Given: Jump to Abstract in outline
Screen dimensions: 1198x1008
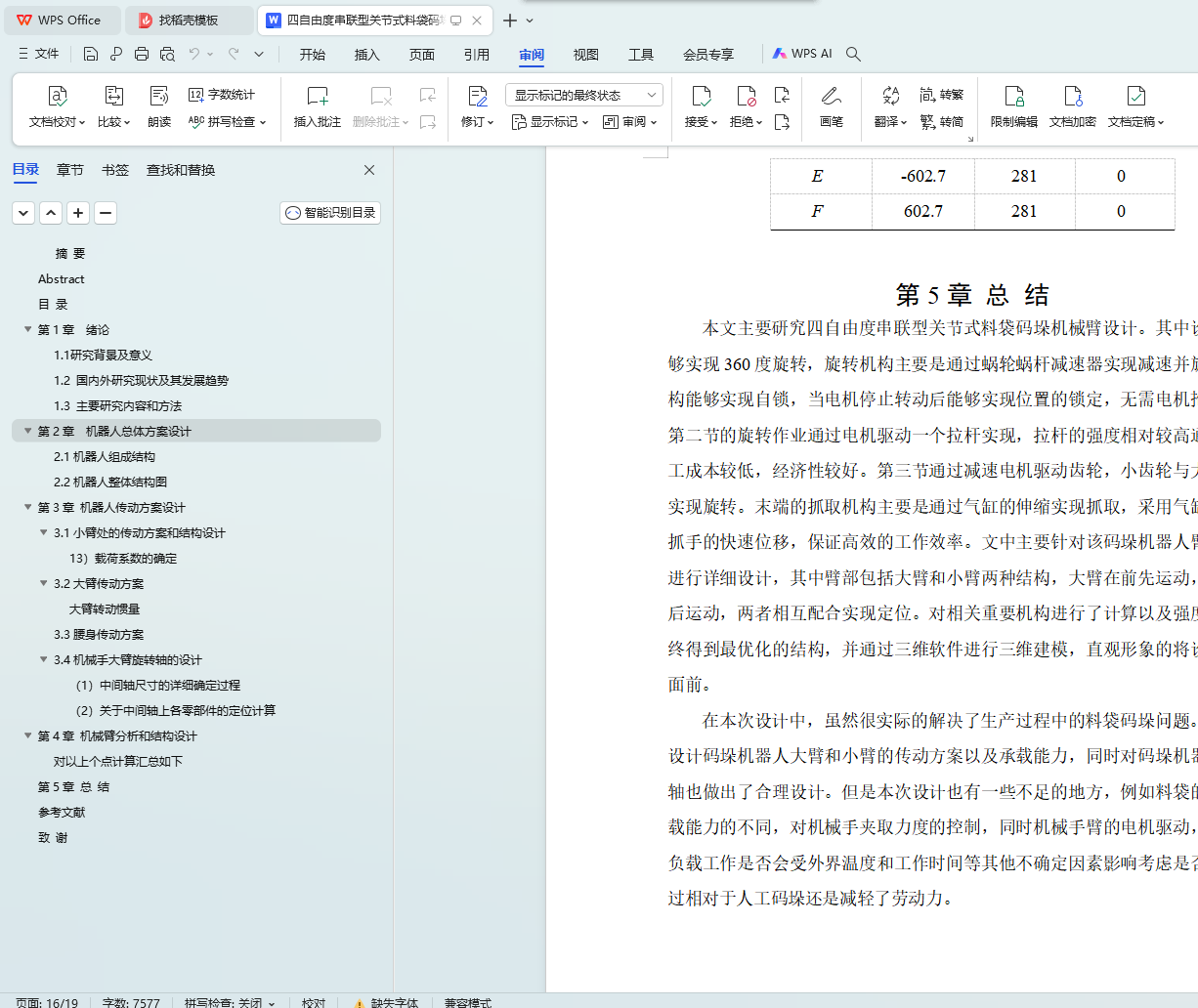Looking at the screenshot, I should (62, 278).
